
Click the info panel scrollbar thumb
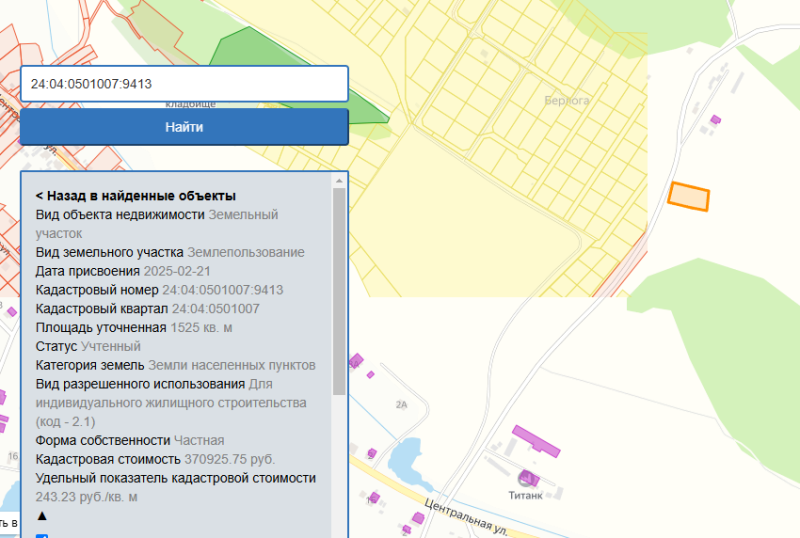pos(339,291)
